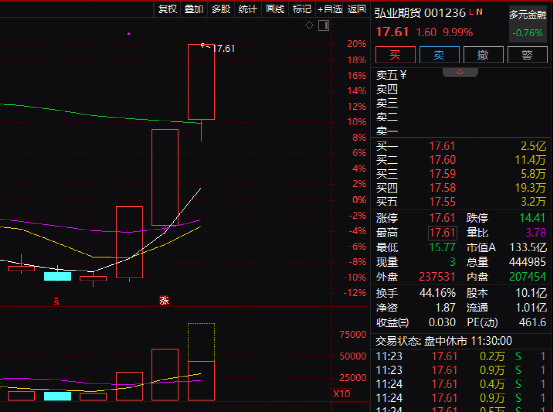Click the 涨停 limit-up price 17.61
This screenshot has height=412, width=553.
[x=442, y=218]
